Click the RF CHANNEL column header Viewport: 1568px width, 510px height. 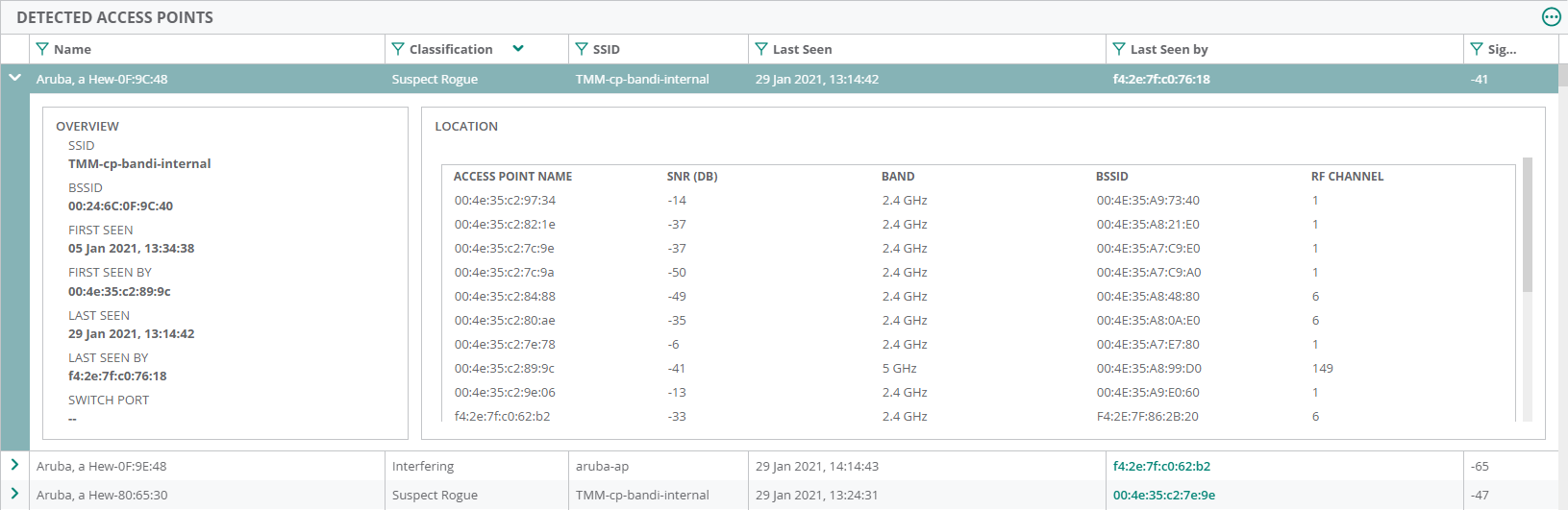[x=1347, y=177]
